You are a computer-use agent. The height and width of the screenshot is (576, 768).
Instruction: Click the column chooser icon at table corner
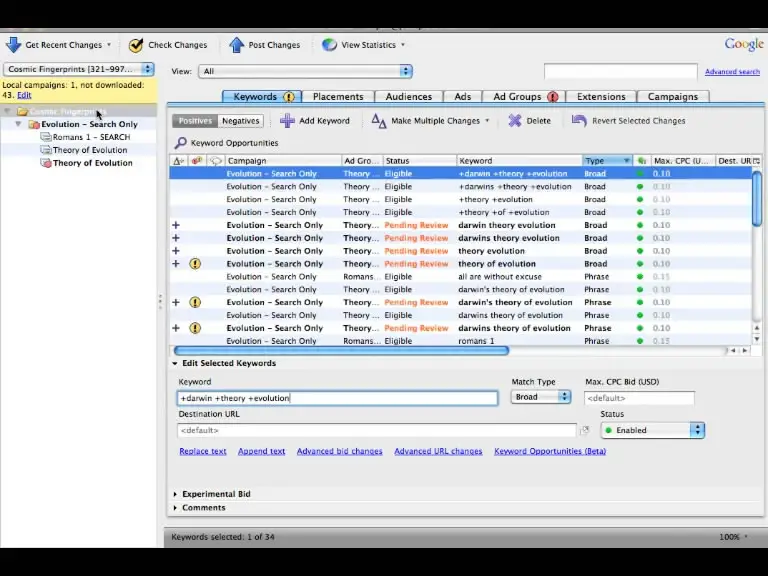click(x=757, y=161)
